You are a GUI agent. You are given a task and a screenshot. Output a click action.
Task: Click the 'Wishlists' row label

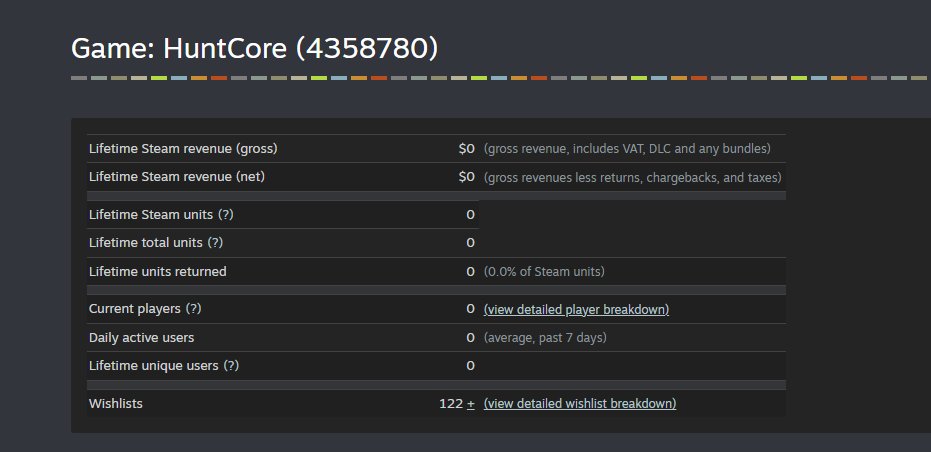tap(116, 403)
